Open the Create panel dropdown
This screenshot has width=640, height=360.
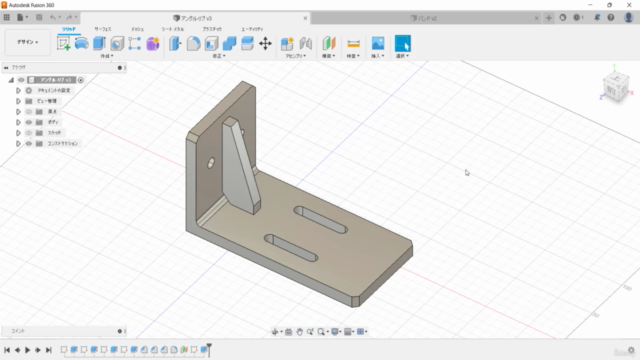pyautogui.click(x=107, y=56)
